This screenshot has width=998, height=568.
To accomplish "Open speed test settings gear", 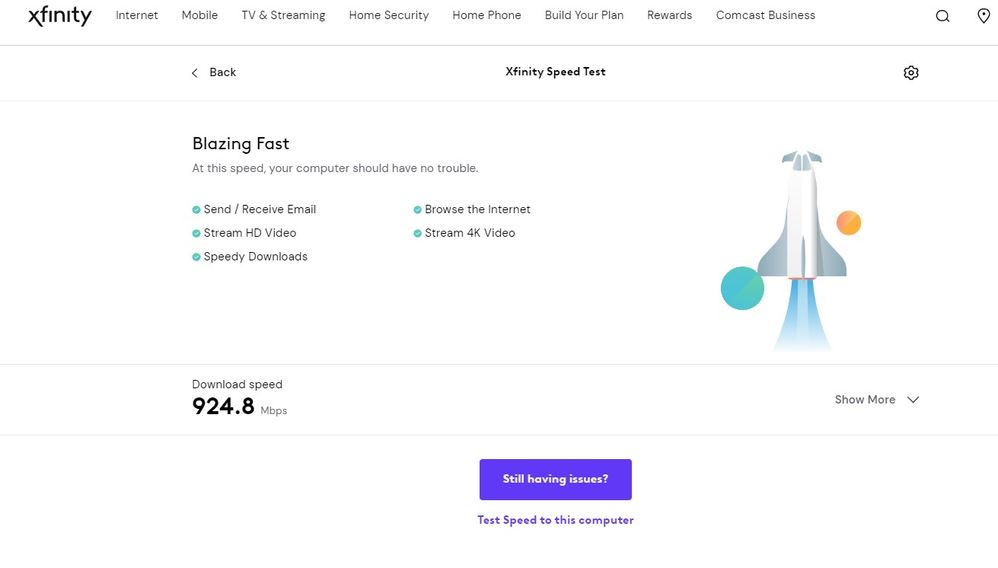I will coord(911,73).
